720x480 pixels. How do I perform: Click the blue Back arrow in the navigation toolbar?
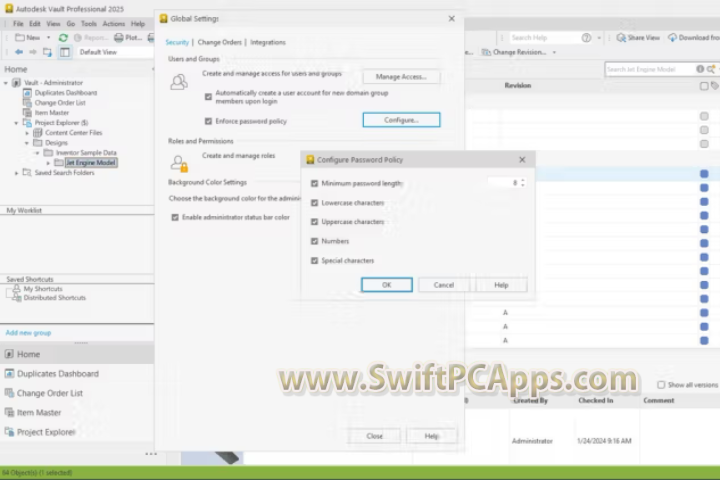coord(19,52)
